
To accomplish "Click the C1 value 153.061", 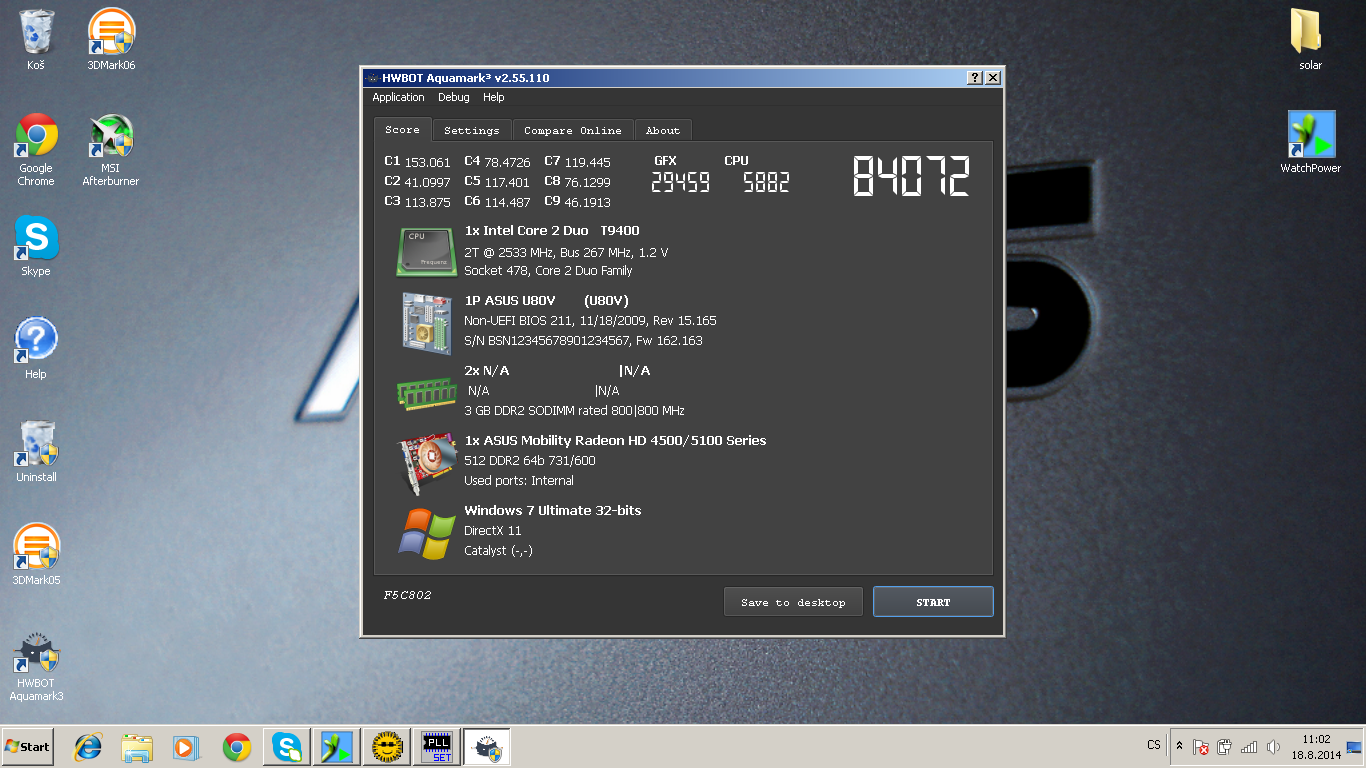I will (428, 162).
